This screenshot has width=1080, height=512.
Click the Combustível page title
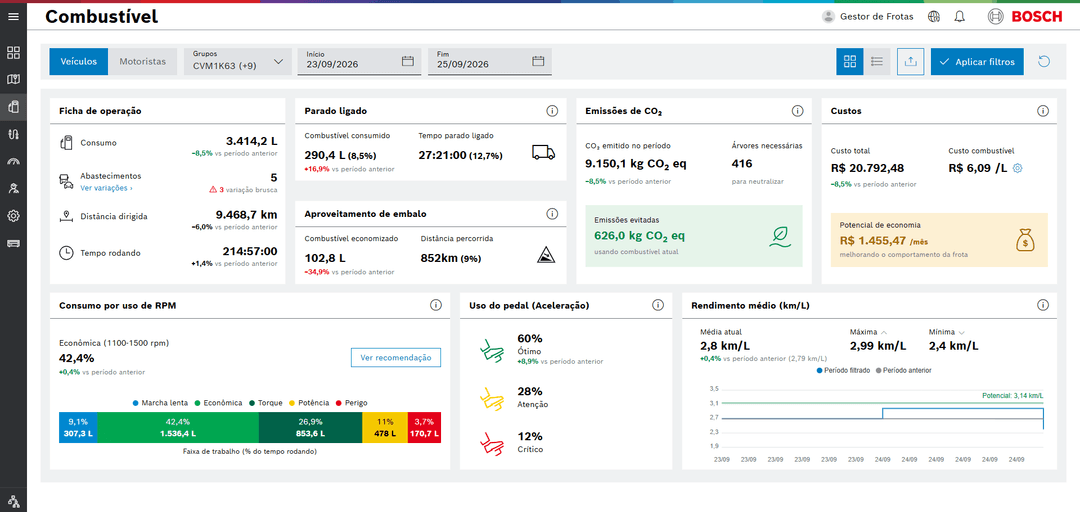(101, 17)
